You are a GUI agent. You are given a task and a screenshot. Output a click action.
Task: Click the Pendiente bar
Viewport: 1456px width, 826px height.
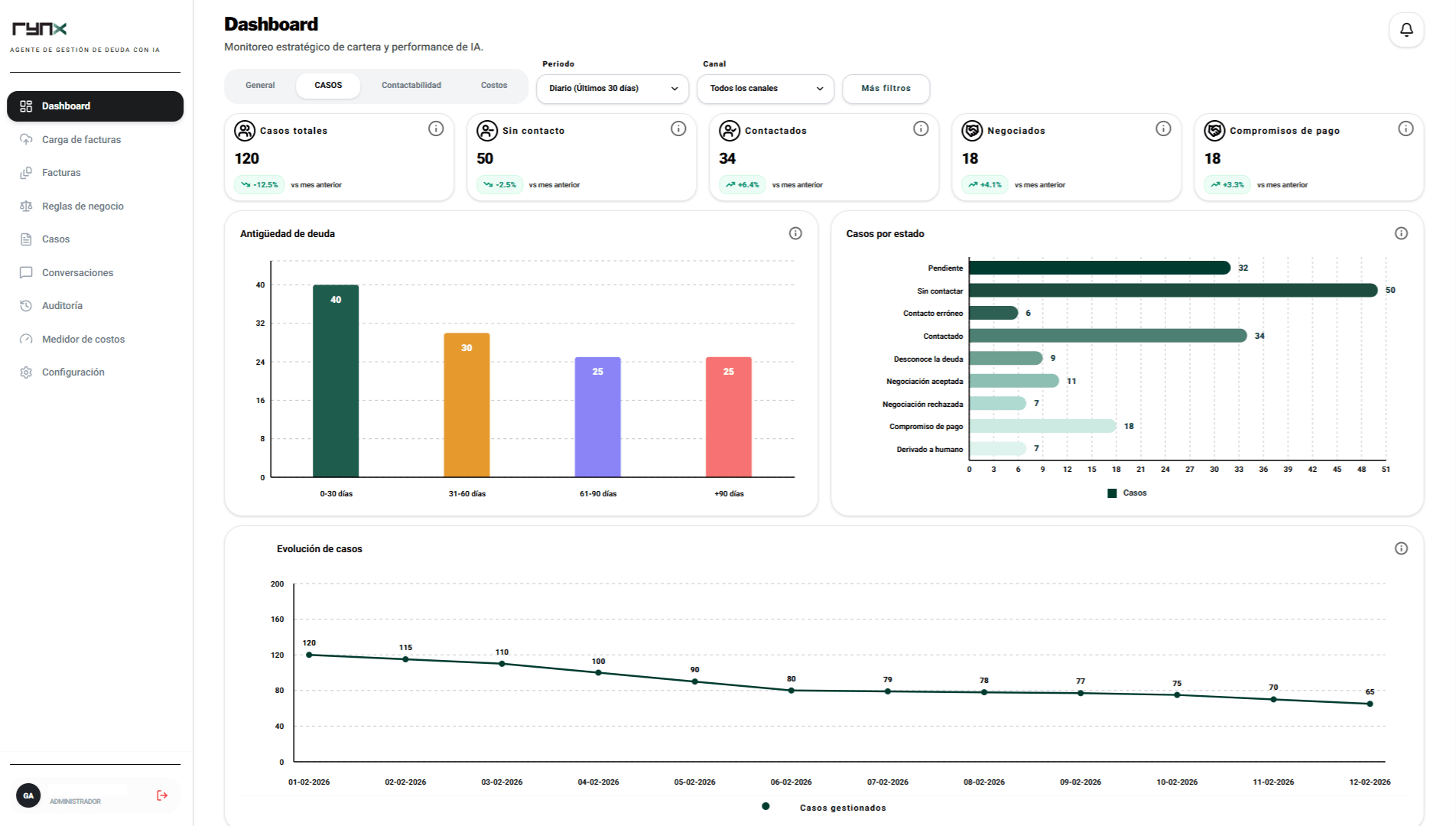coord(1100,268)
